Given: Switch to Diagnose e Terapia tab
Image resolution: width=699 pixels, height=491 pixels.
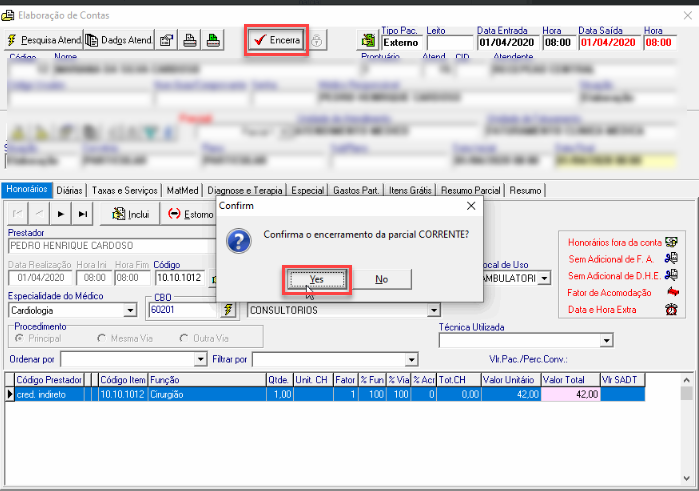Looking at the screenshot, I should [x=245, y=190].
